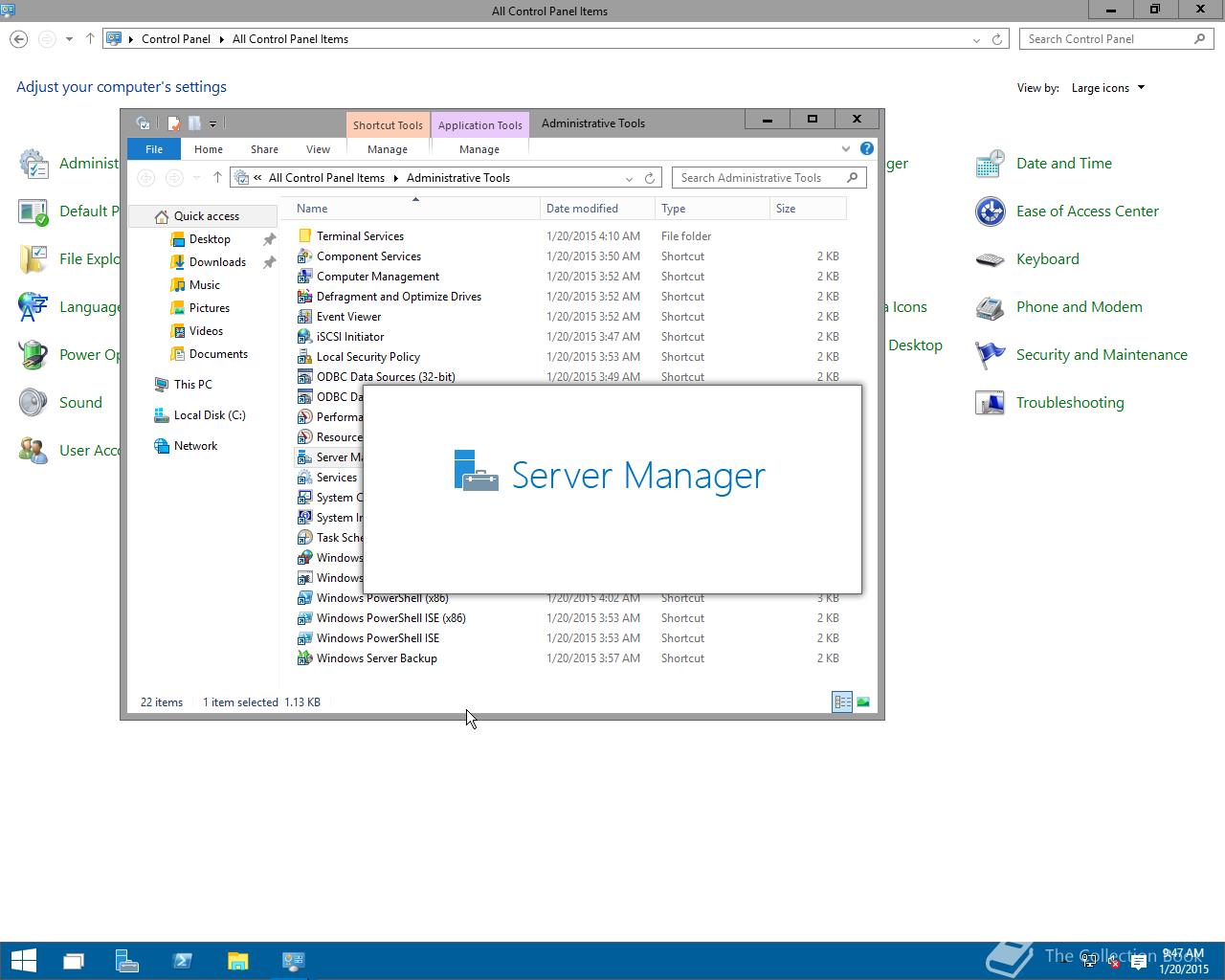Open Music in the navigation pane
Screen dimensions: 1225x980
pos(205,285)
